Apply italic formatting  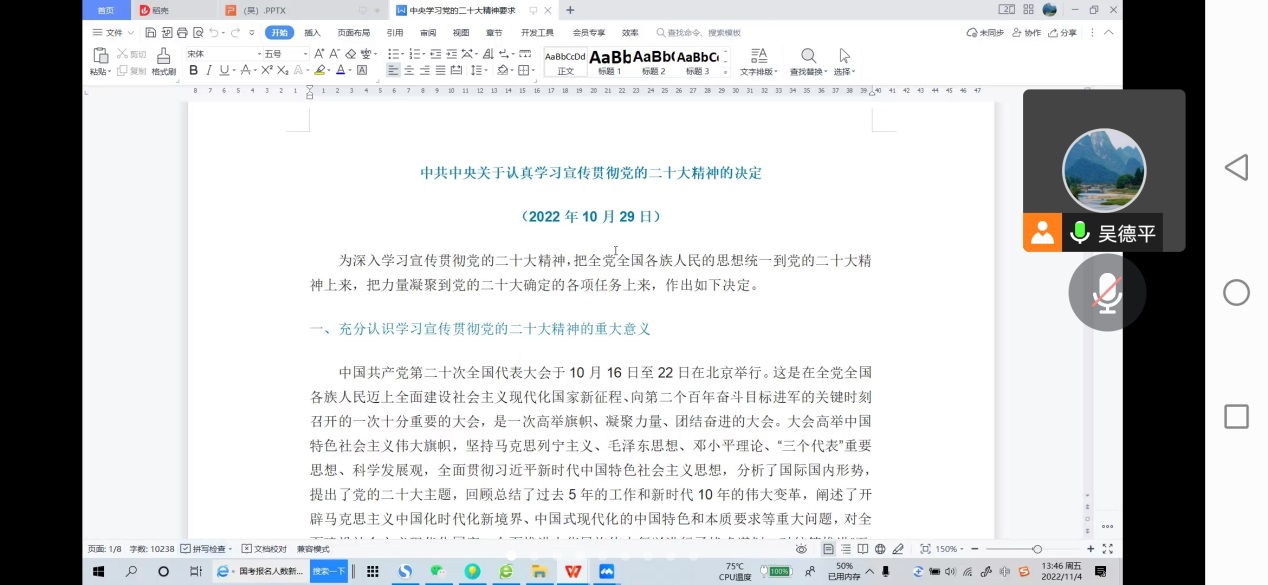[209, 71]
